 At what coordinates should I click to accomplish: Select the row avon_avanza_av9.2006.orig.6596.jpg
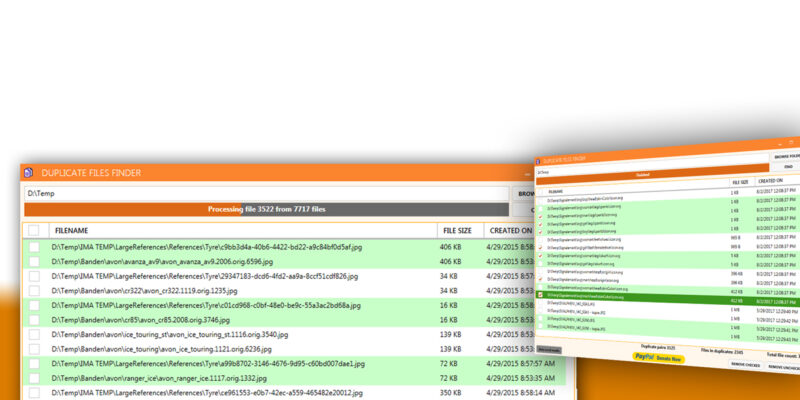coord(162,262)
